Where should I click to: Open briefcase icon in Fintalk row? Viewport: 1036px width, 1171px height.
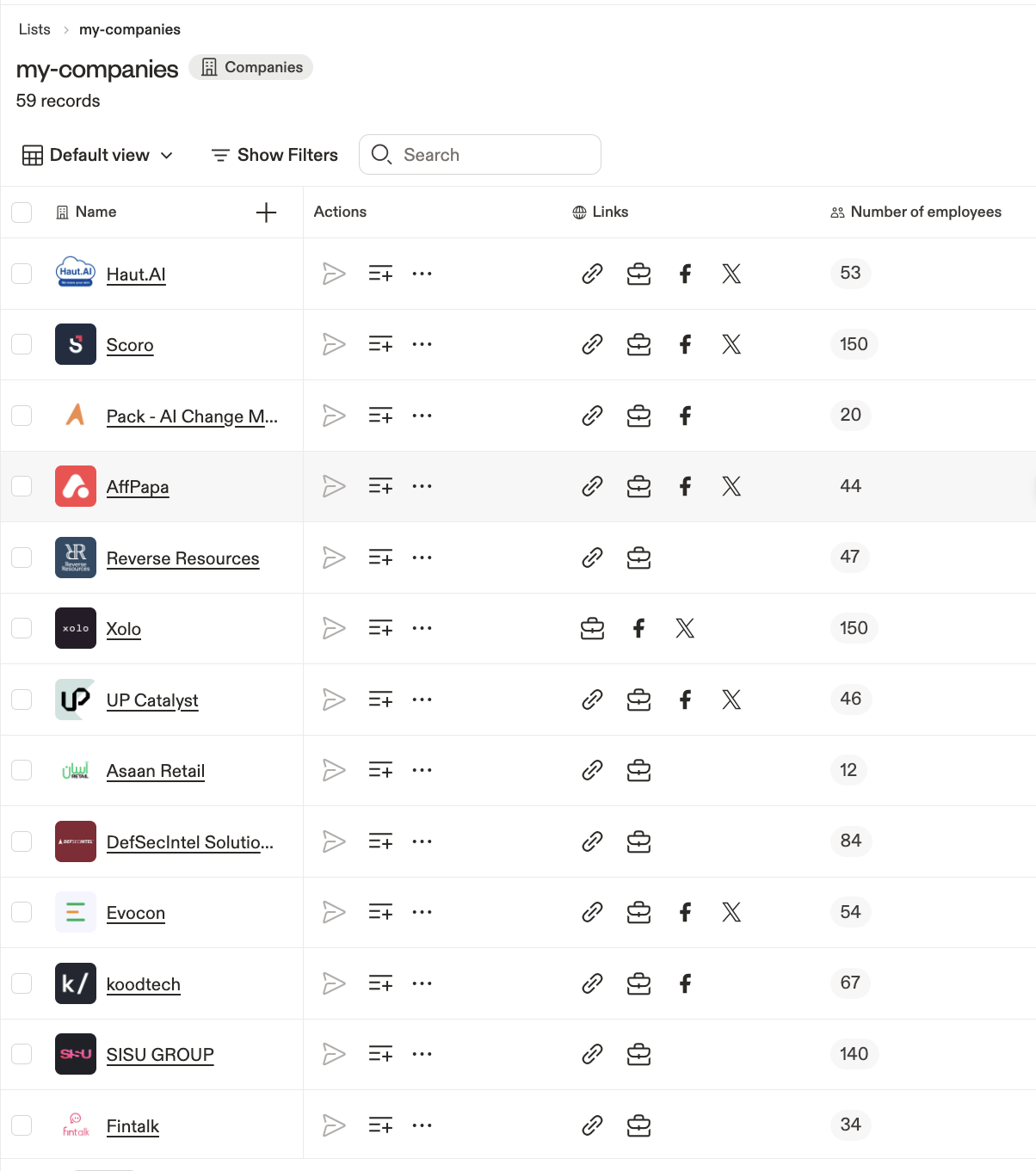638,1125
